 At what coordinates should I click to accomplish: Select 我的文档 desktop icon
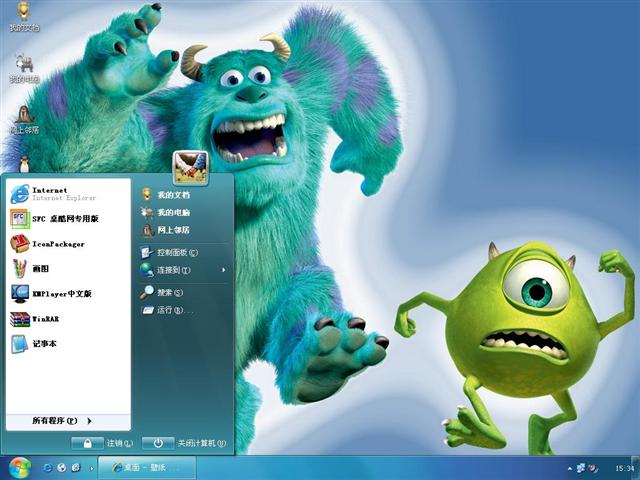click(x=24, y=17)
